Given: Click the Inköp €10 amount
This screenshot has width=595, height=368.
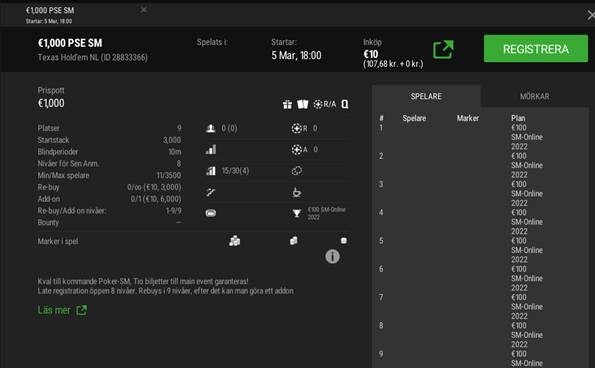Looking at the screenshot, I should [x=371, y=54].
